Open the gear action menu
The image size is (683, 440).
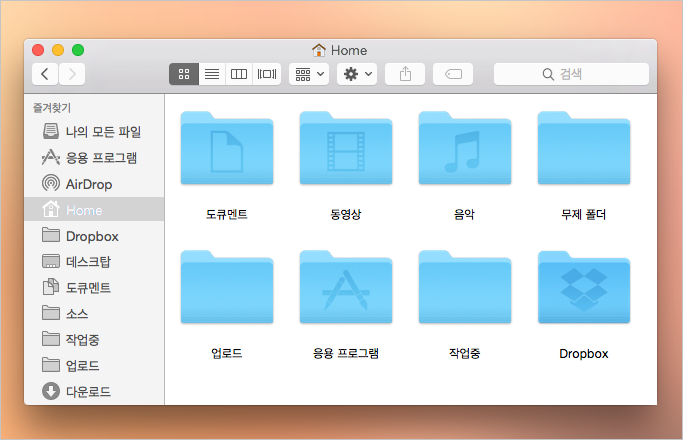pyautogui.click(x=357, y=74)
